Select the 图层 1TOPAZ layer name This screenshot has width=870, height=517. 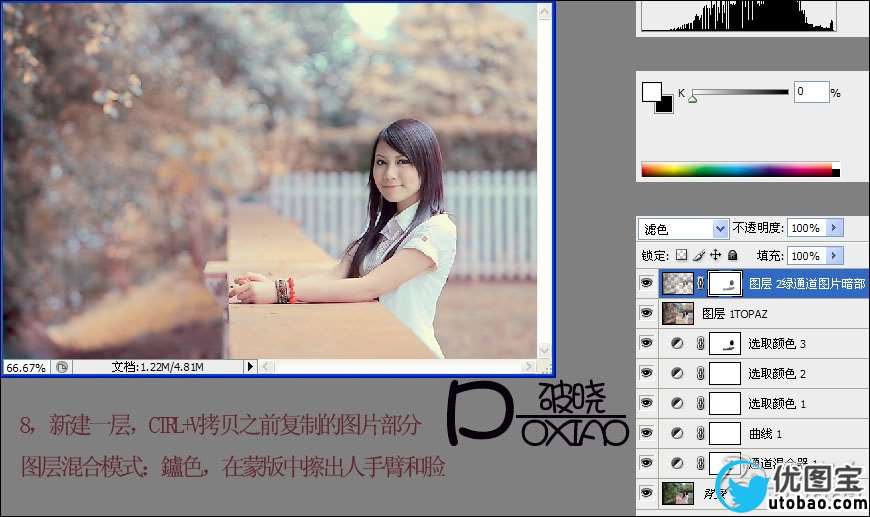click(x=735, y=314)
